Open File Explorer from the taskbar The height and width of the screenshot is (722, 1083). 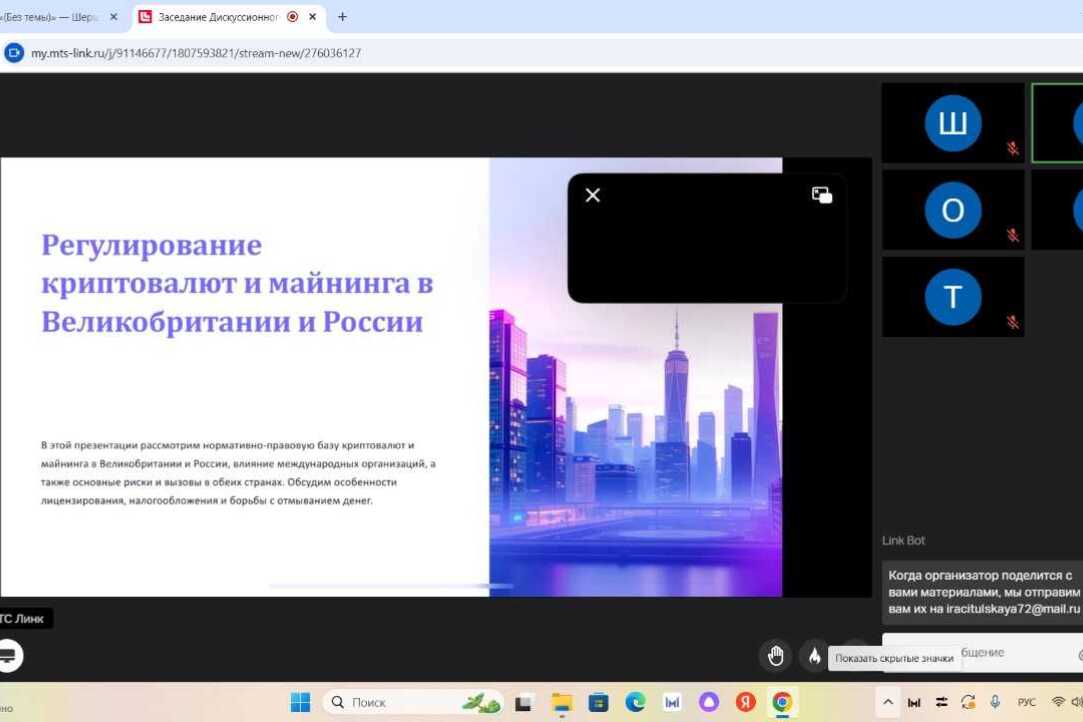click(562, 703)
